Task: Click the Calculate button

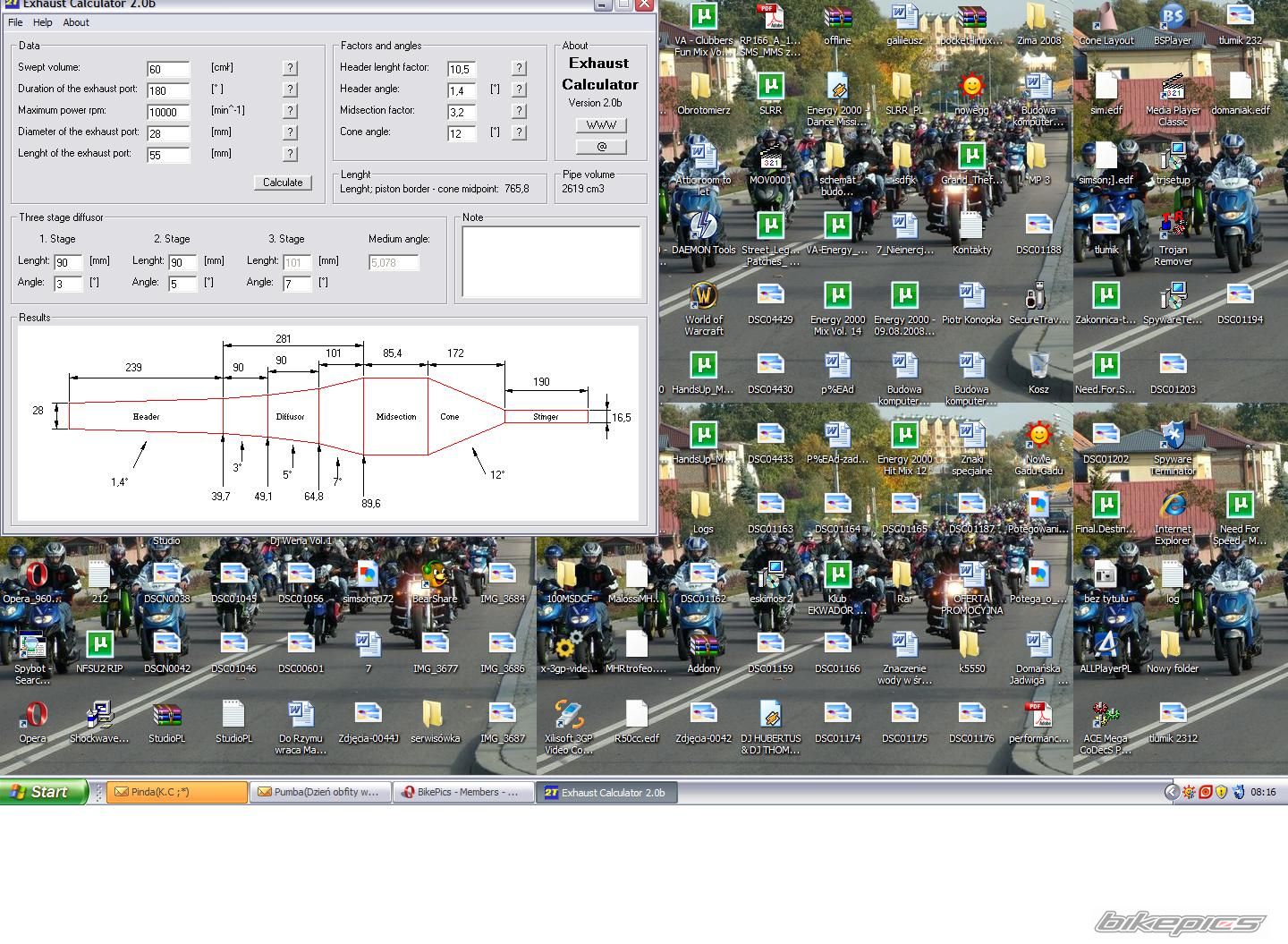Action: click(283, 183)
